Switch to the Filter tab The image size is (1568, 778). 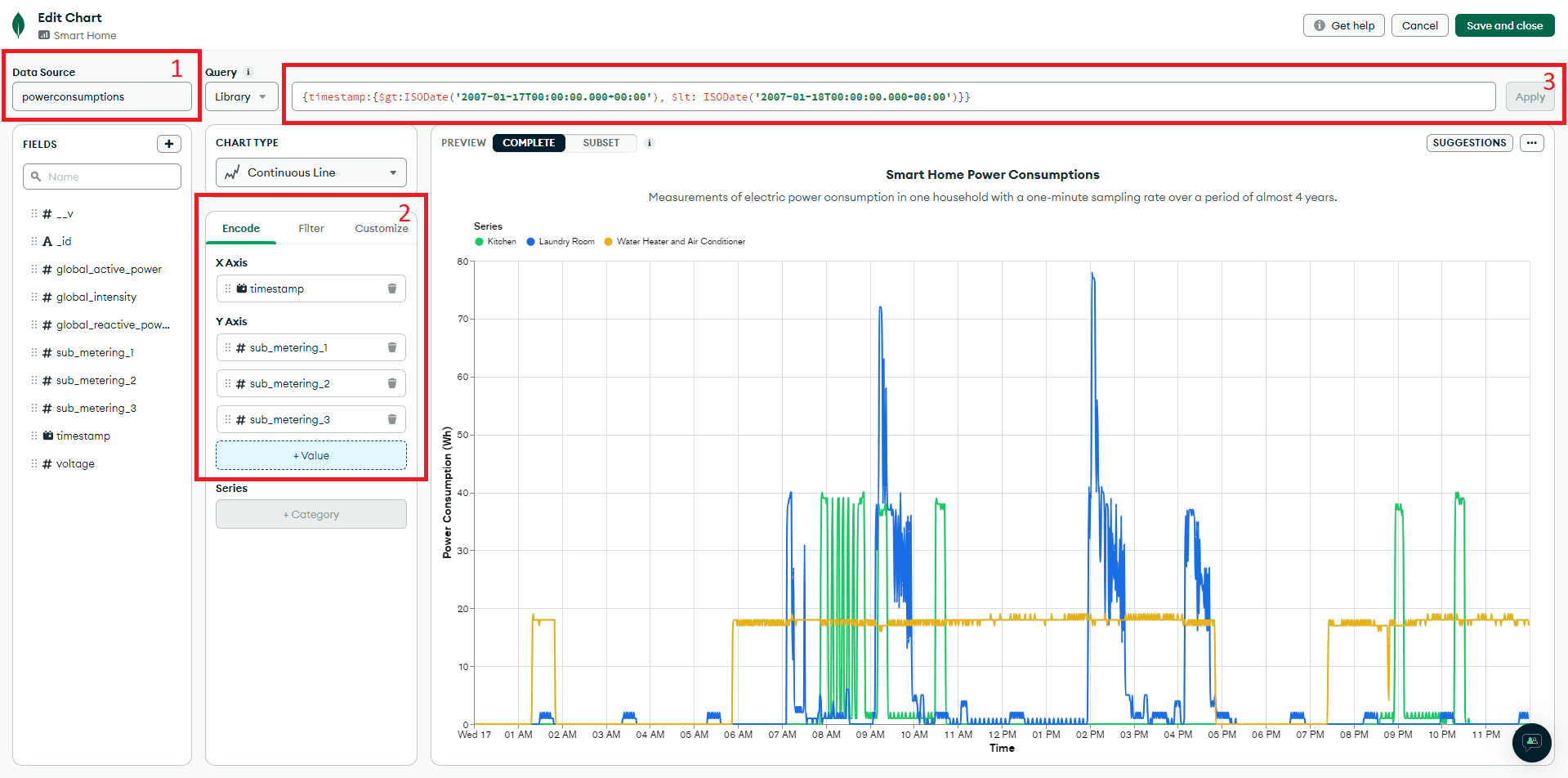click(310, 229)
